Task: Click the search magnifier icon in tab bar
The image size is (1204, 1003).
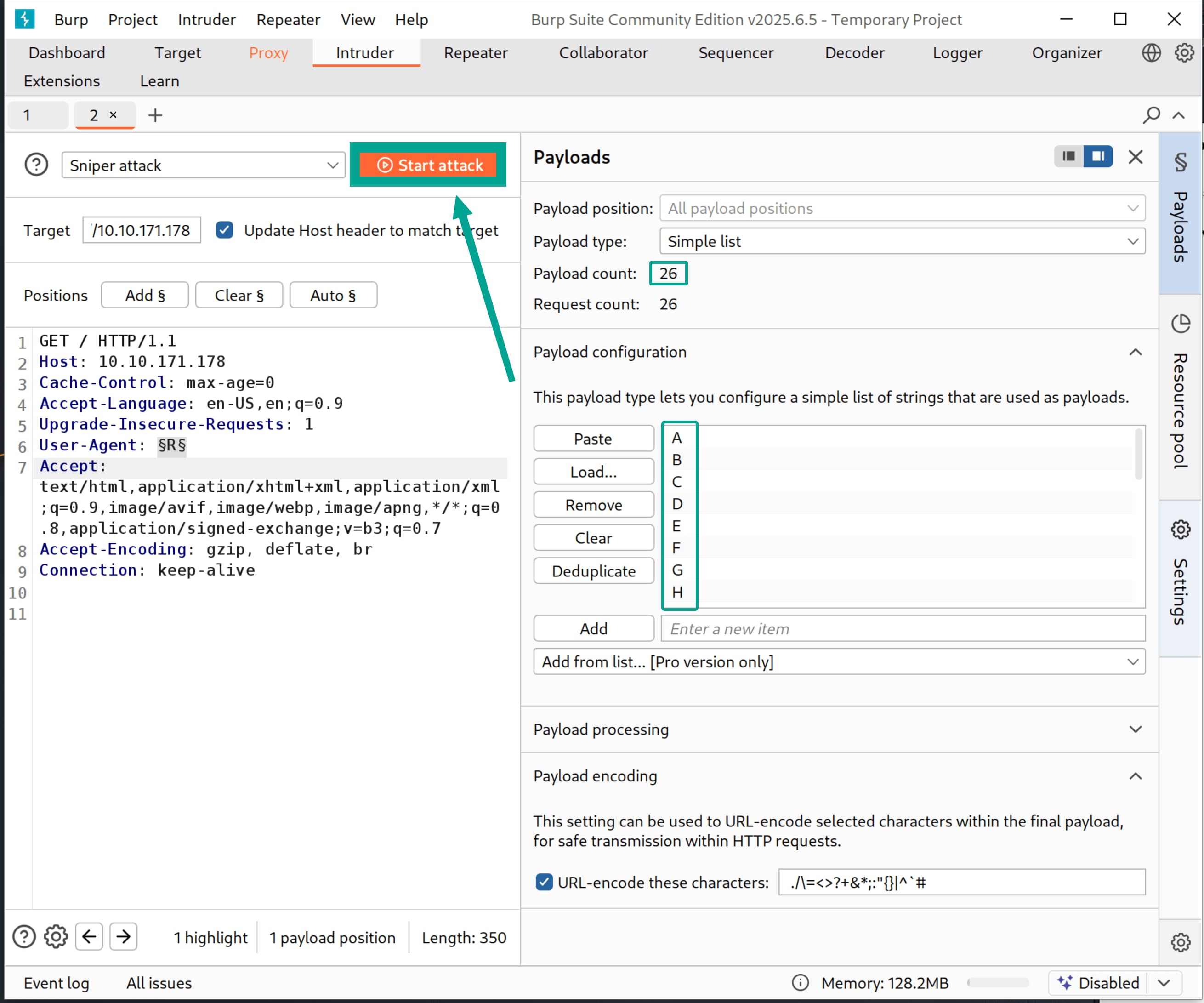Action: click(x=1151, y=115)
